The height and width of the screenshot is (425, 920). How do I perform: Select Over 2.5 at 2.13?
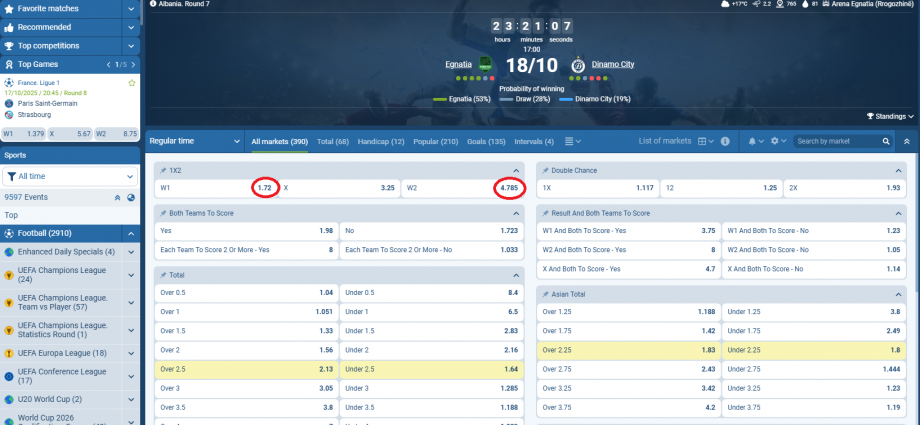pyautogui.click(x=246, y=369)
